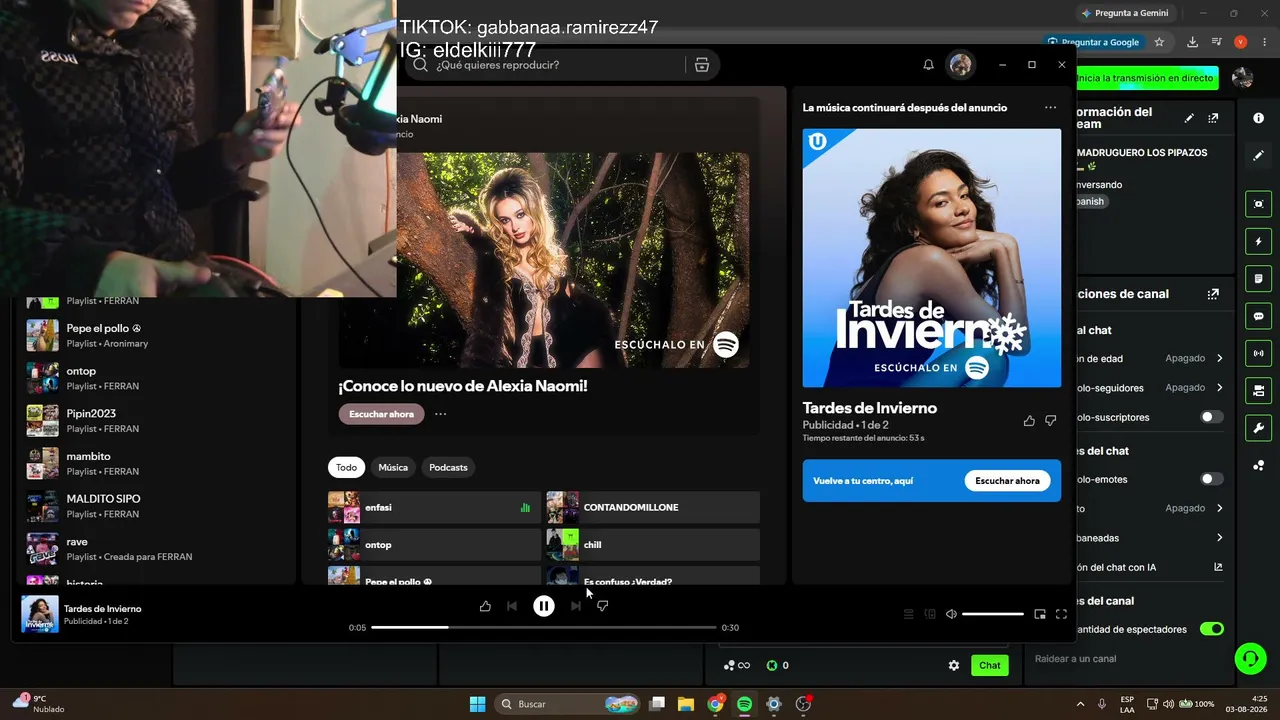1280x720 pixels.
Task: Click the taskbar Buscar search box
Action: click(568, 704)
